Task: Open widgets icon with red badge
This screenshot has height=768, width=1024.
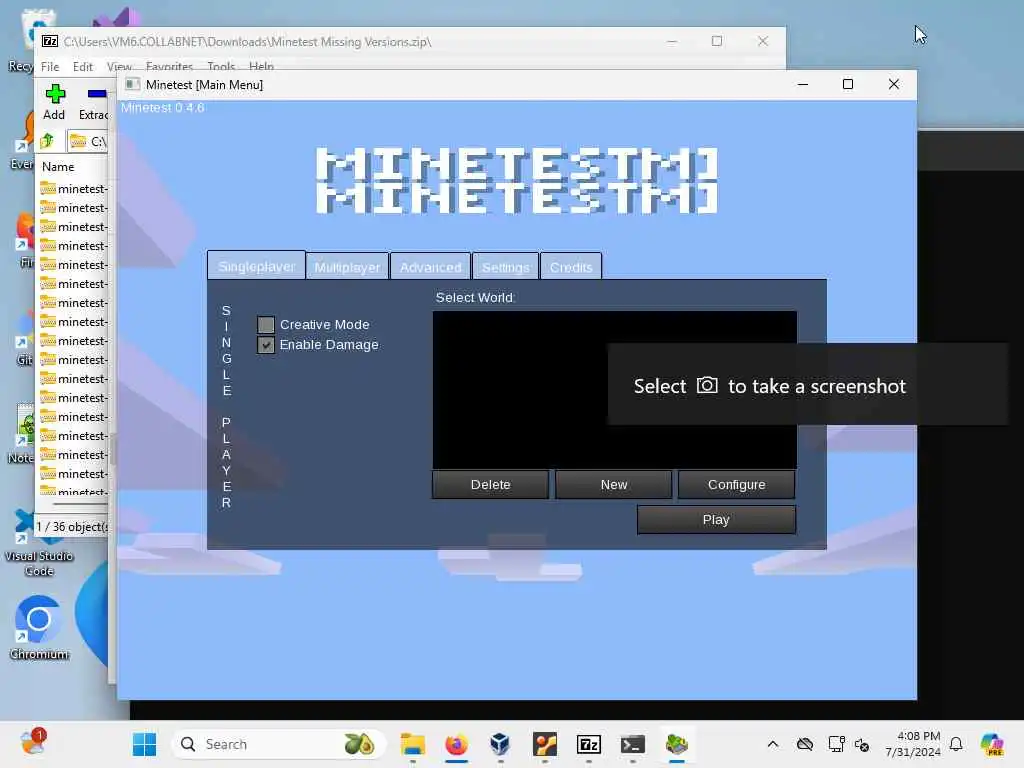Action: (33, 743)
